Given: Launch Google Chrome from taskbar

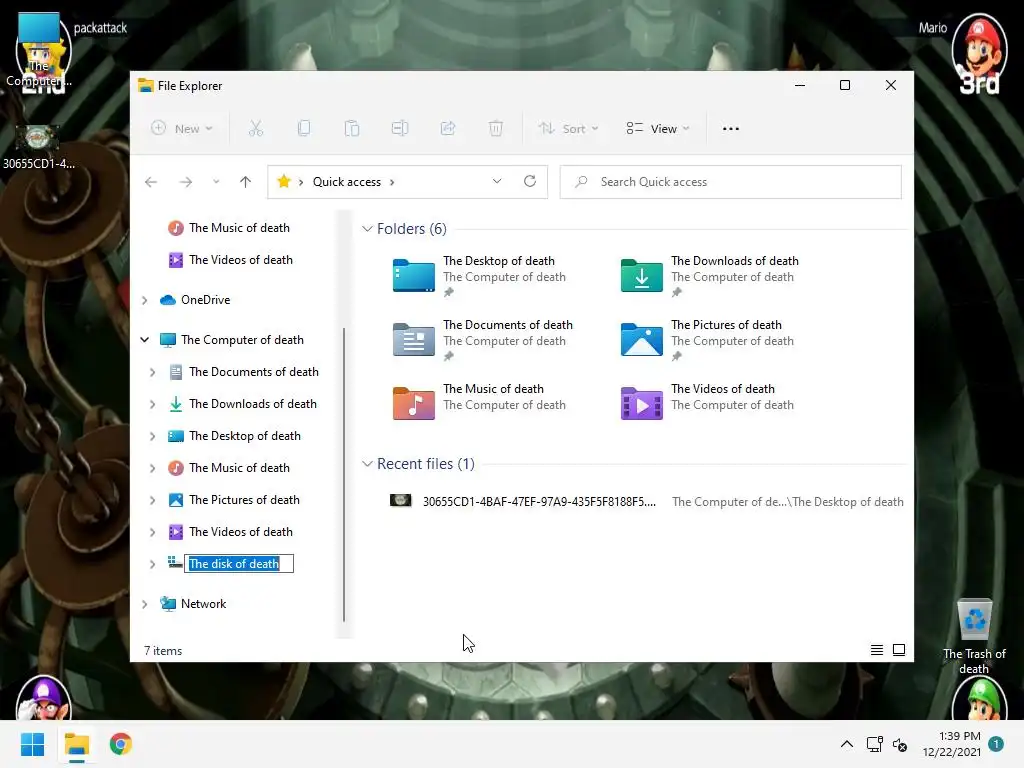Looking at the screenshot, I should click(121, 744).
